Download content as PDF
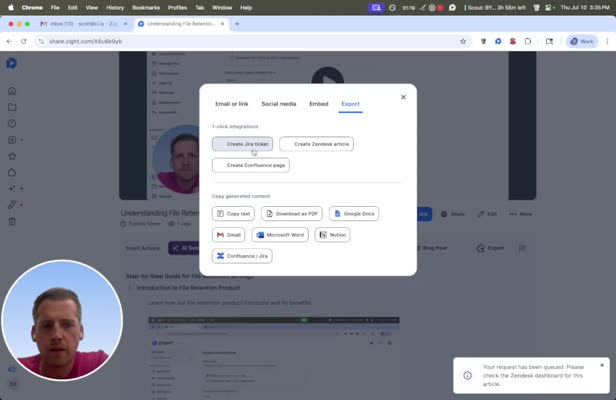The image size is (616, 400). tap(292, 213)
